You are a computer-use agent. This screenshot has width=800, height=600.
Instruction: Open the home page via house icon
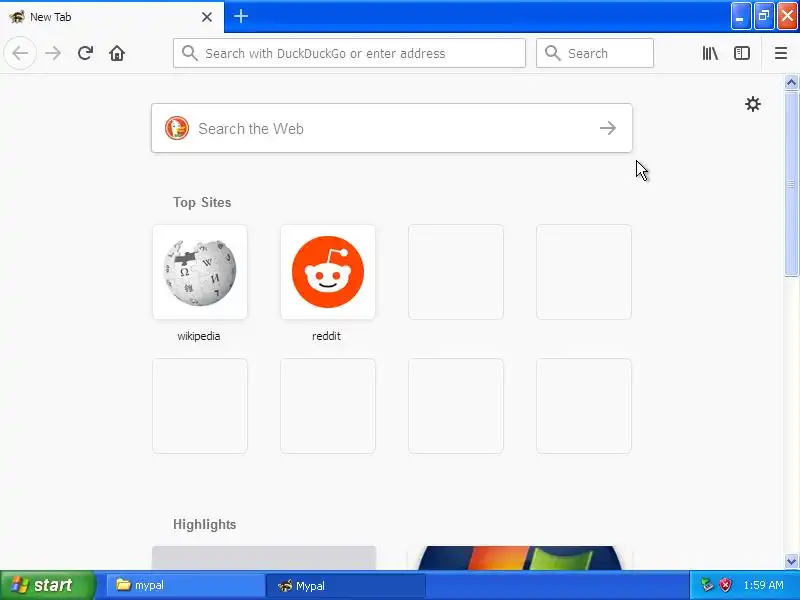[x=117, y=53]
